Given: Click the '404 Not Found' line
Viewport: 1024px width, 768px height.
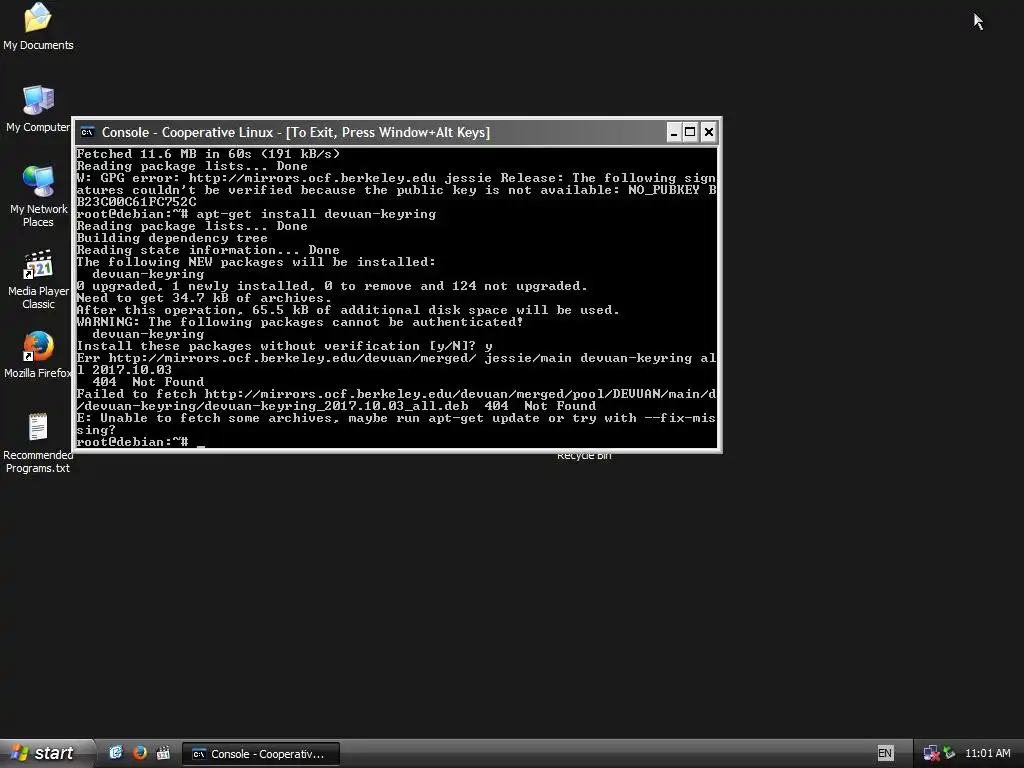Looking at the screenshot, I should (x=148, y=382).
